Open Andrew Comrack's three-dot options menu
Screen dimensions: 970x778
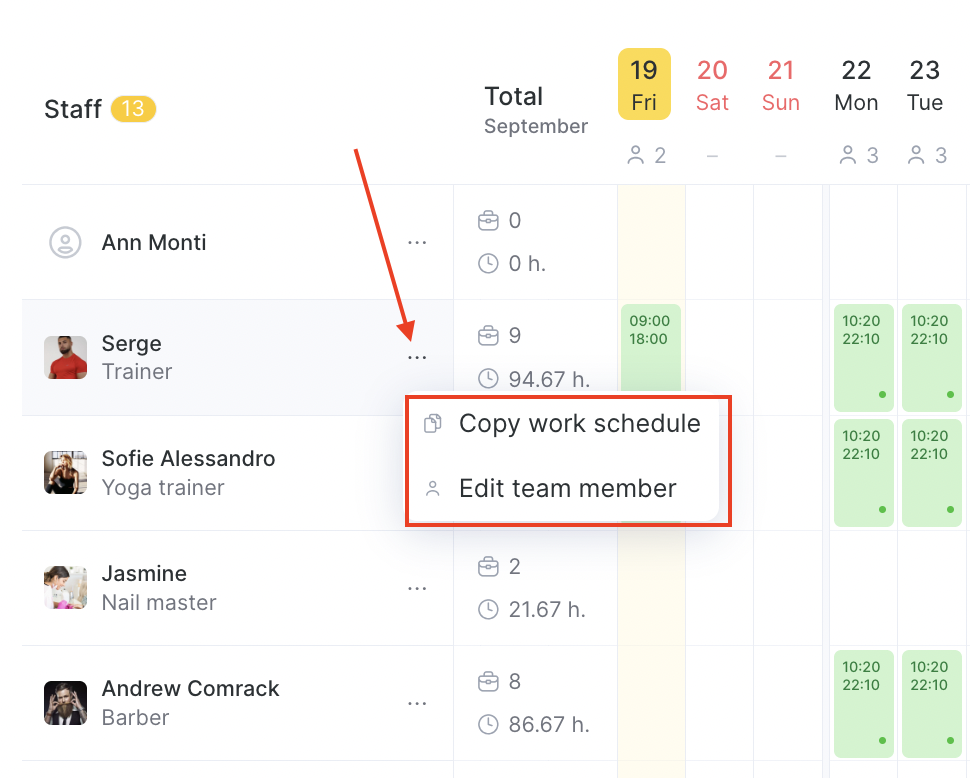417,704
